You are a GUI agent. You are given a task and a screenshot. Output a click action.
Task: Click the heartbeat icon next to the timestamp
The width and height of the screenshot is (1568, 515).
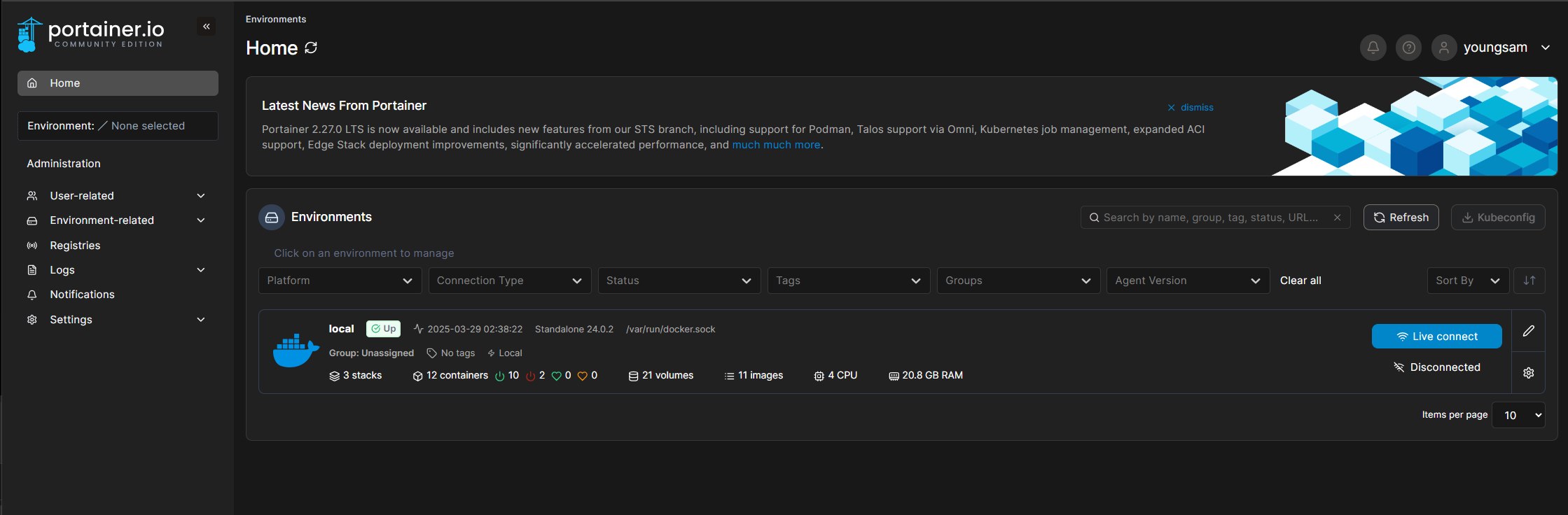(x=419, y=329)
